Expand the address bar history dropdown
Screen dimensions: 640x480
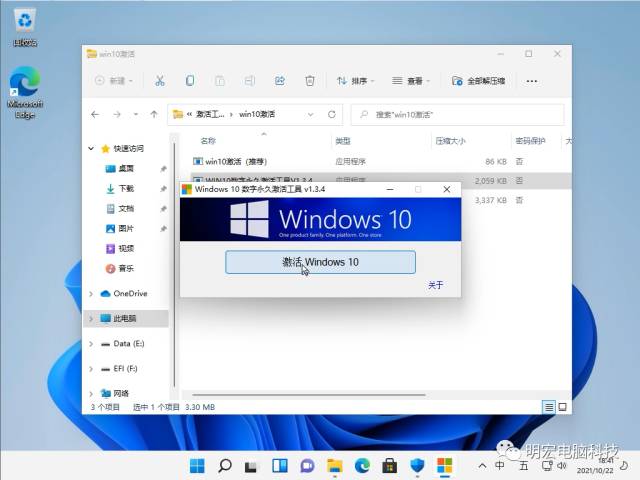click(311, 114)
